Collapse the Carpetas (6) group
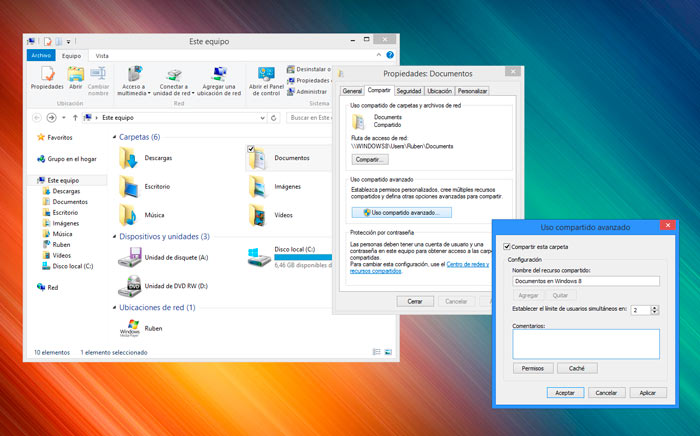700x436 pixels. tap(114, 137)
